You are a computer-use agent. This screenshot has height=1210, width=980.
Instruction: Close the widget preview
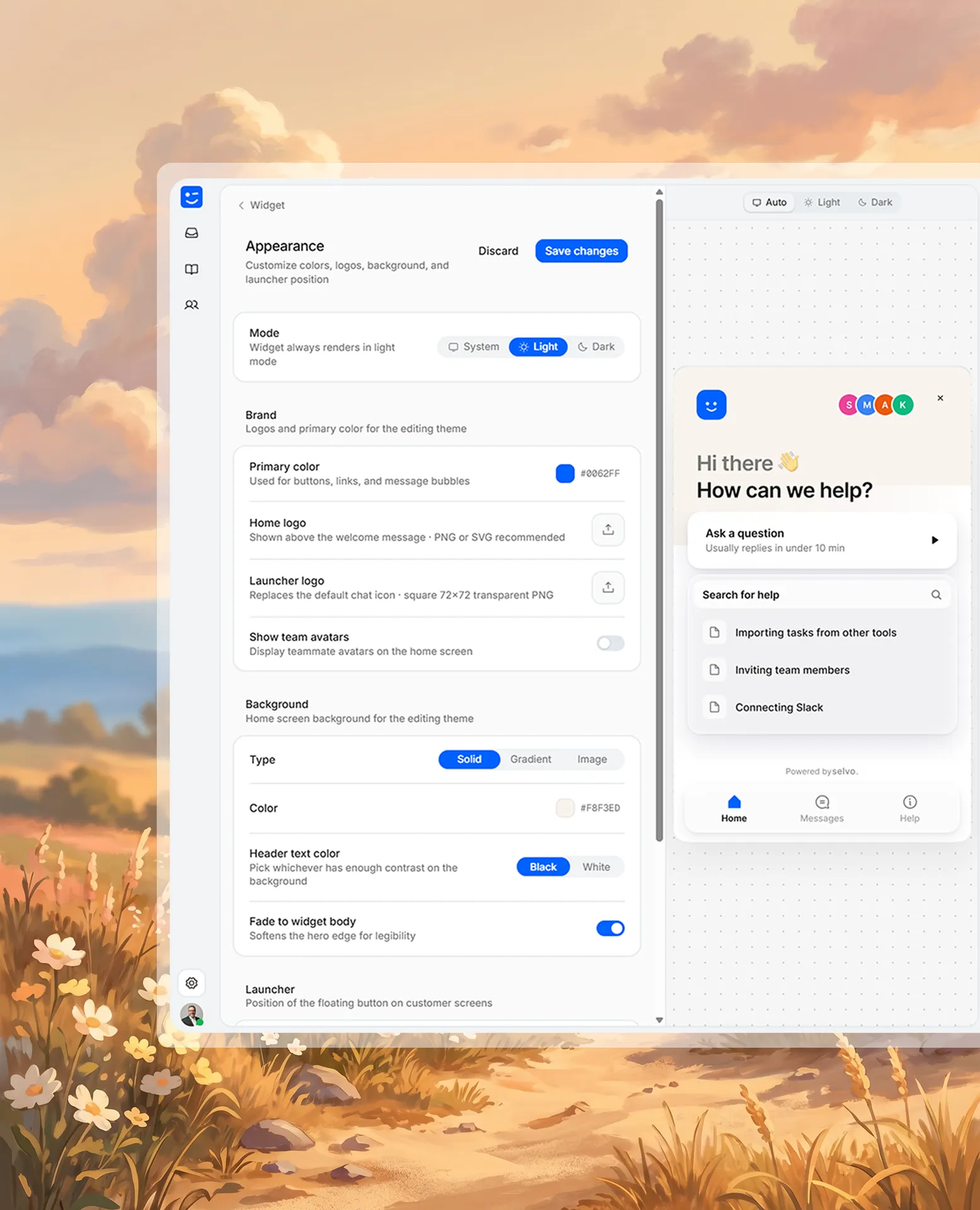[x=940, y=398]
